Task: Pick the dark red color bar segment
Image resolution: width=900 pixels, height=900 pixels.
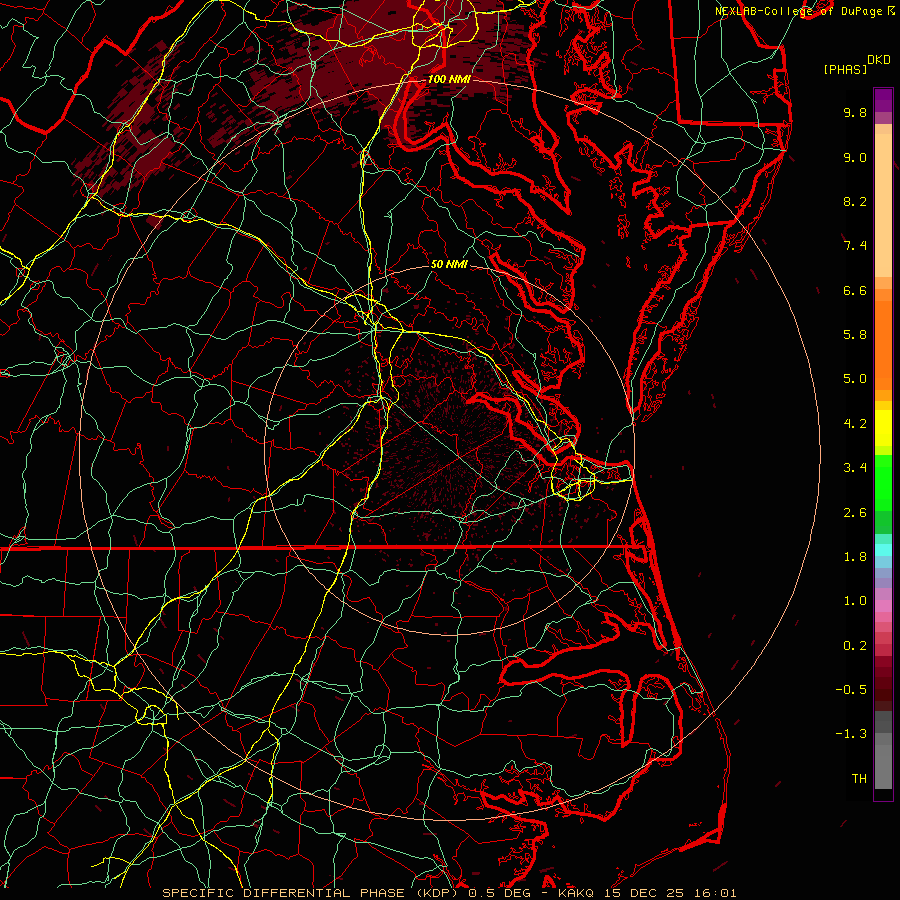Action: (x=883, y=683)
